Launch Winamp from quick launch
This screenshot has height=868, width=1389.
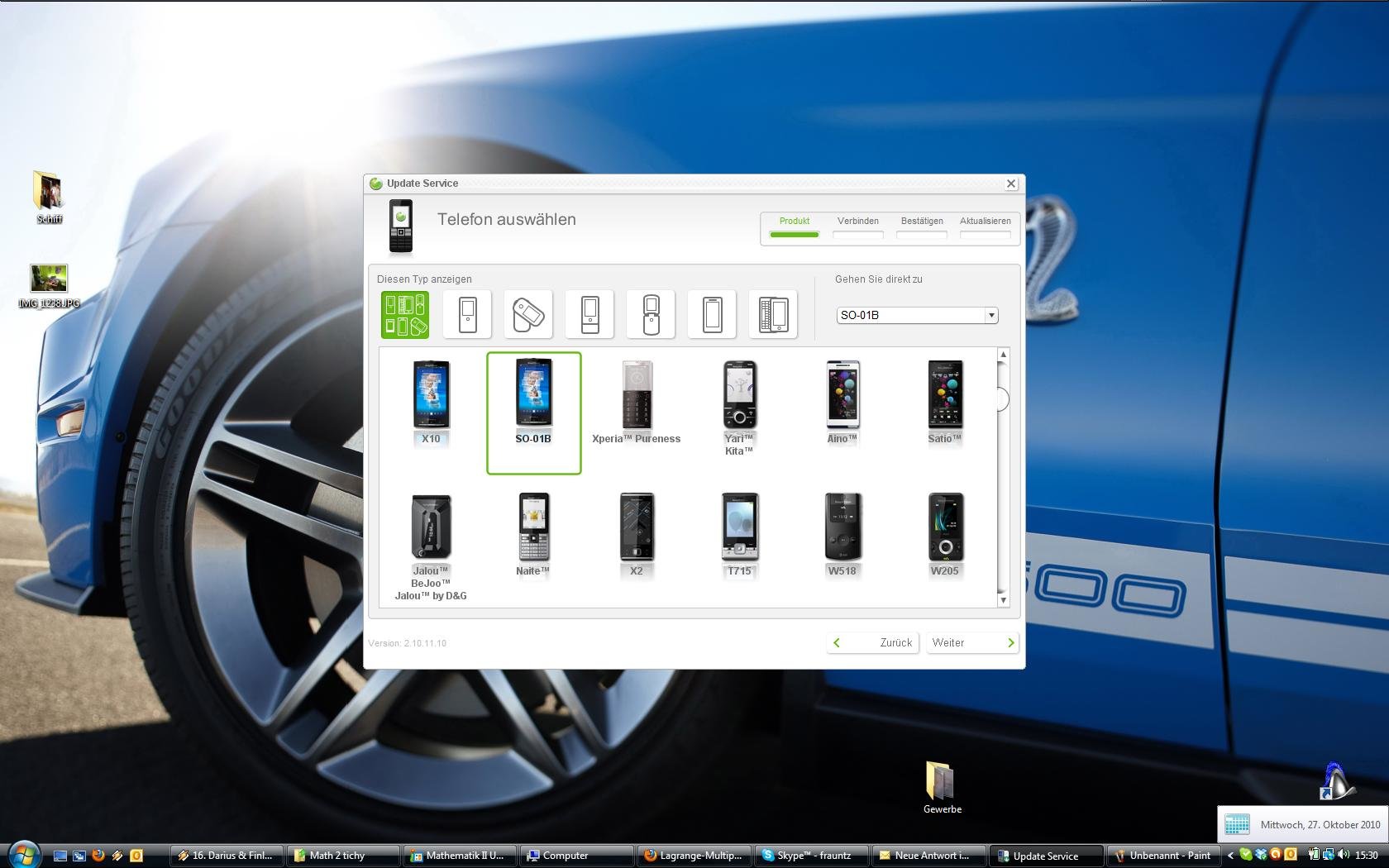point(117,856)
